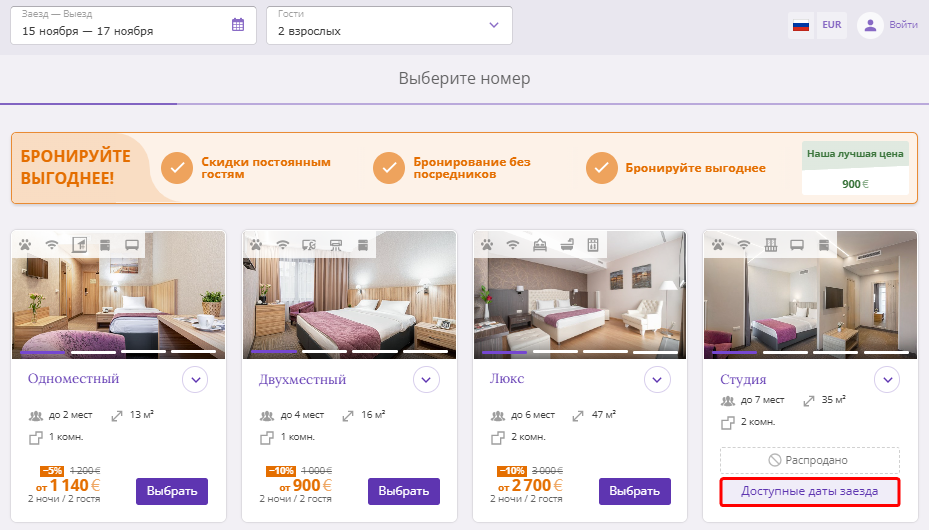Click Доступные даты заезда link
This screenshot has height=530, width=929.
point(810,492)
